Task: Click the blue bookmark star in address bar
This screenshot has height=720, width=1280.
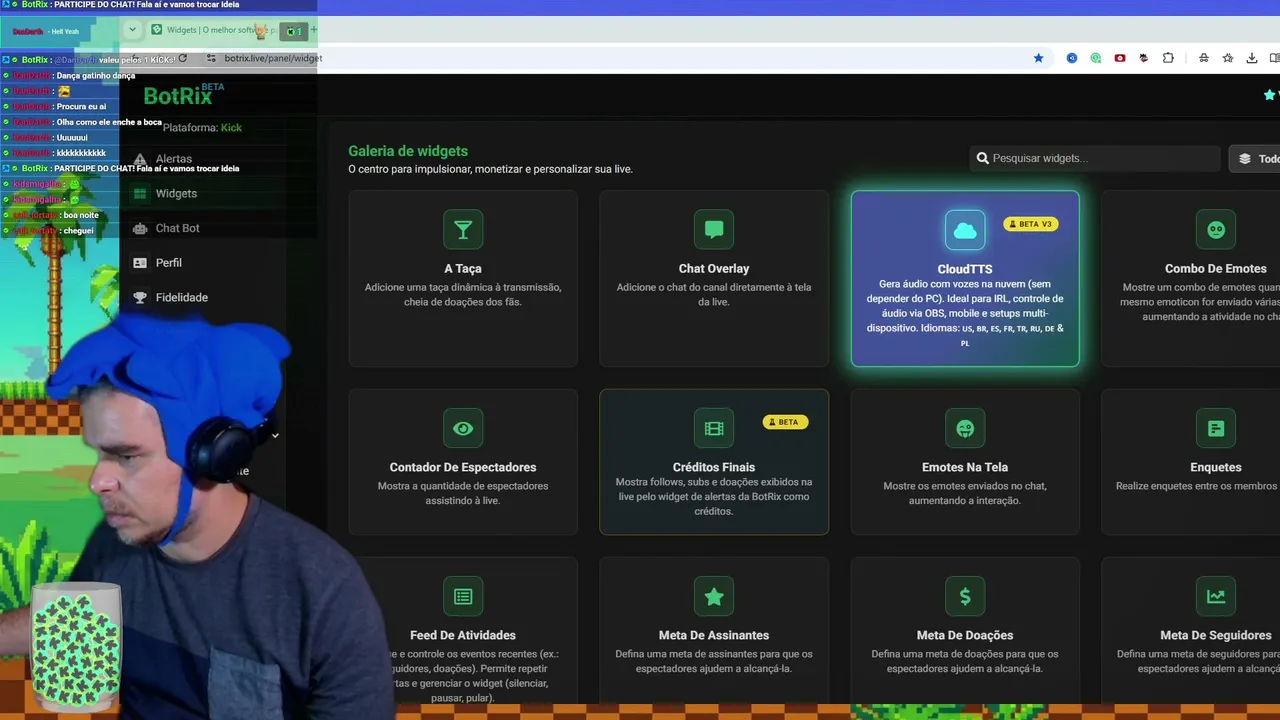Action: point(1038,58)
